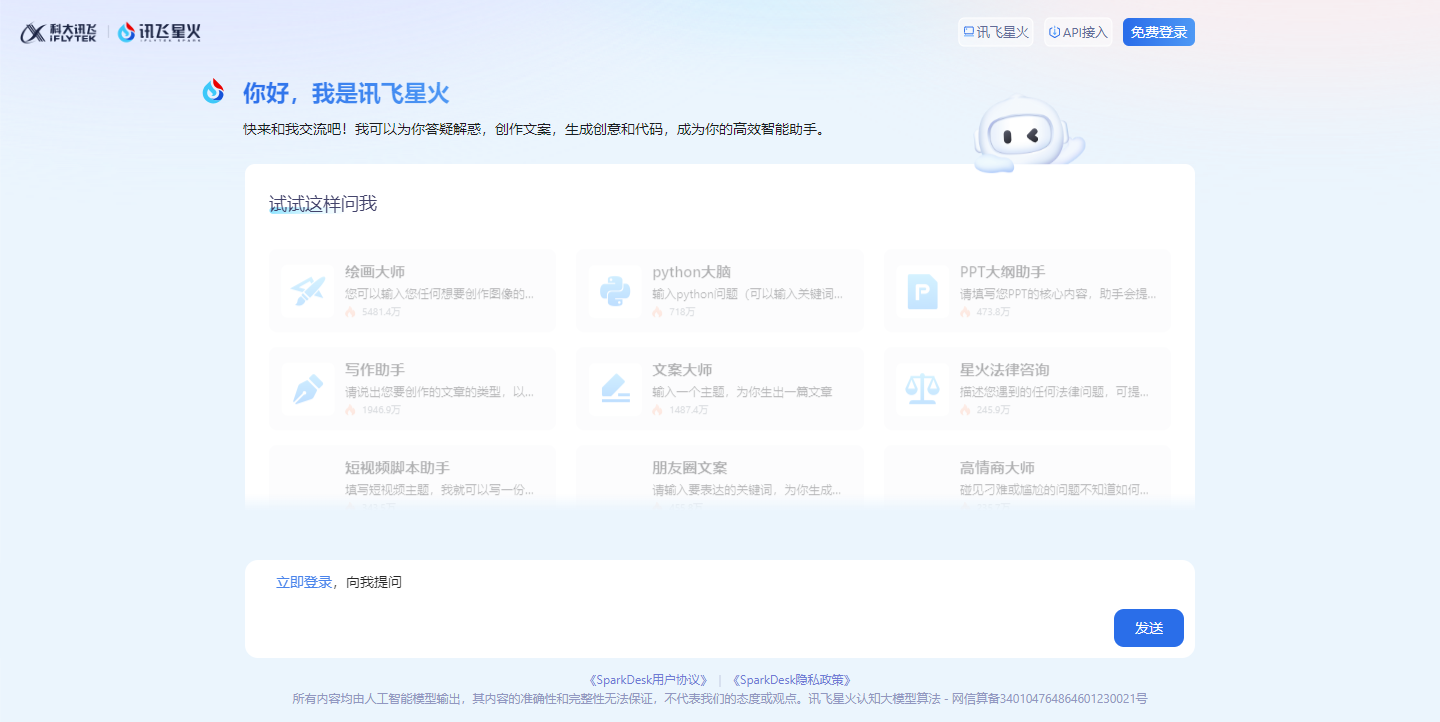Image resolution: width=1440 pixels, height=722 pixels.
Task: Click the 立即登录 link
Action: [x=304, y=582]
